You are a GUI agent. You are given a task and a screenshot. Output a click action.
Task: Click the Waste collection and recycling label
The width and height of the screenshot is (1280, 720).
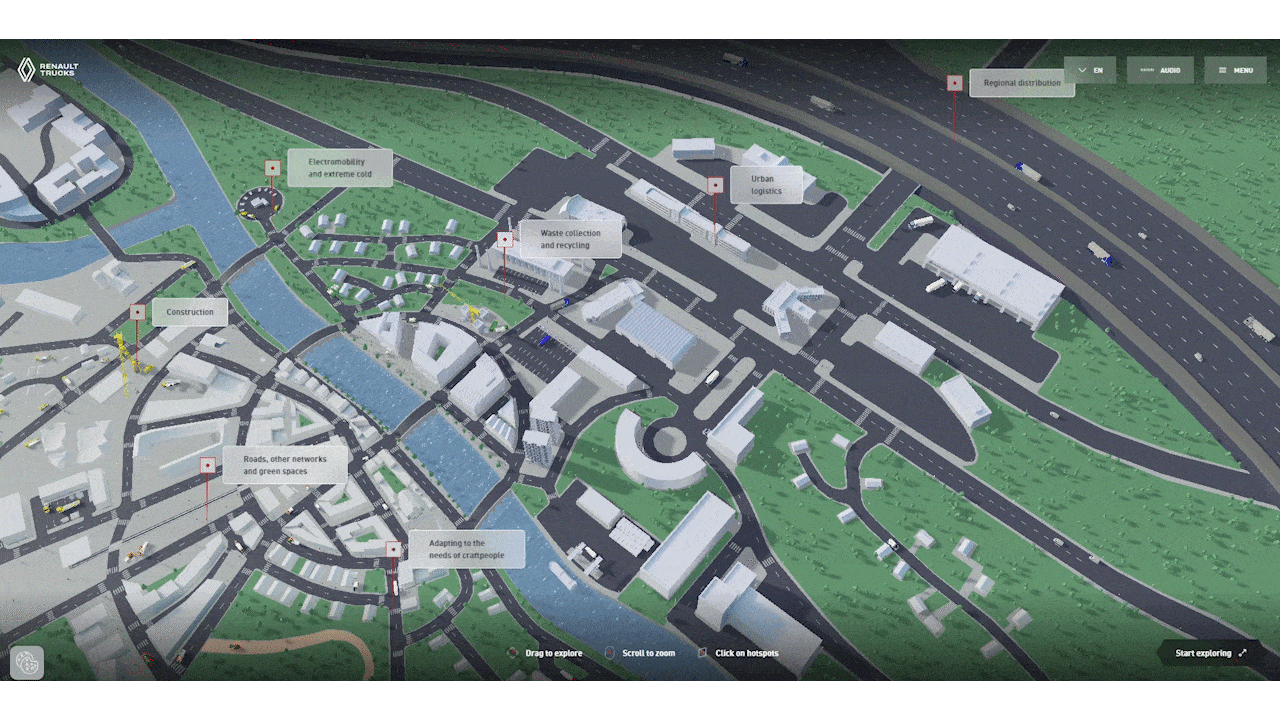coord(571,240)
